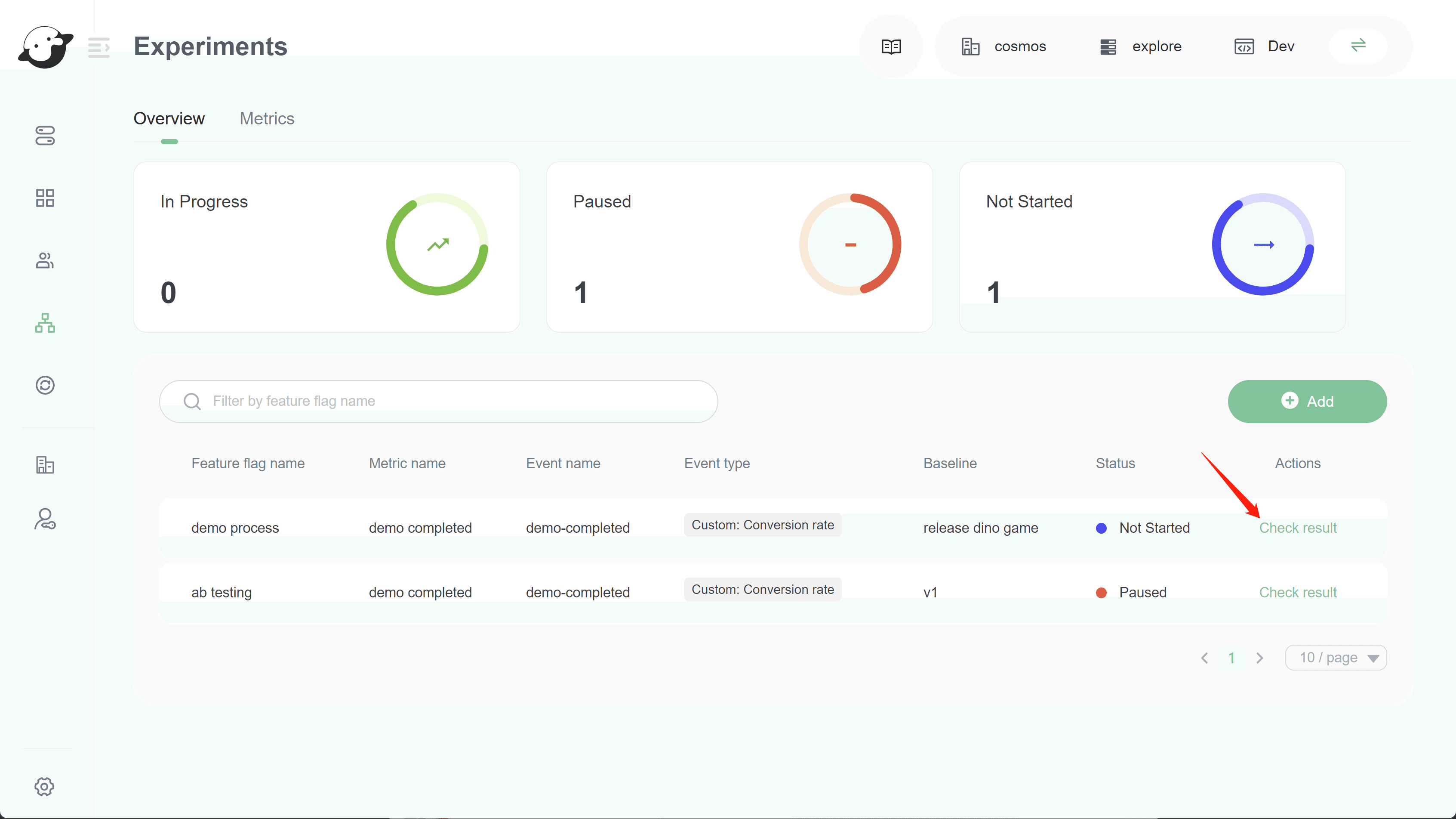
Task: Go to previous page chevron
Action: [1204, 658]
